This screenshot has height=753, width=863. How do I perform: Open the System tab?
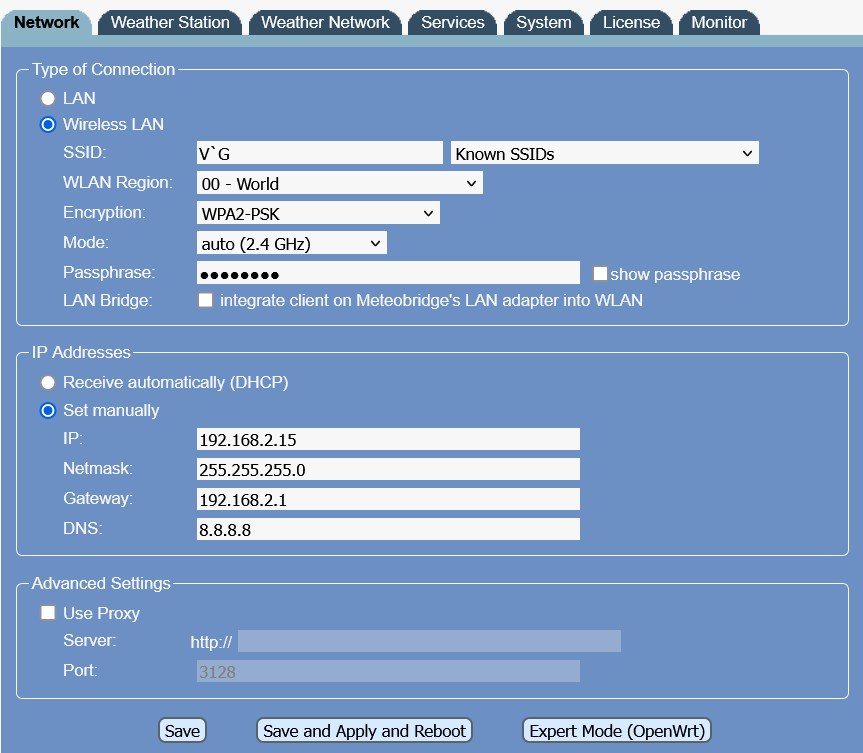coord(544,22)
